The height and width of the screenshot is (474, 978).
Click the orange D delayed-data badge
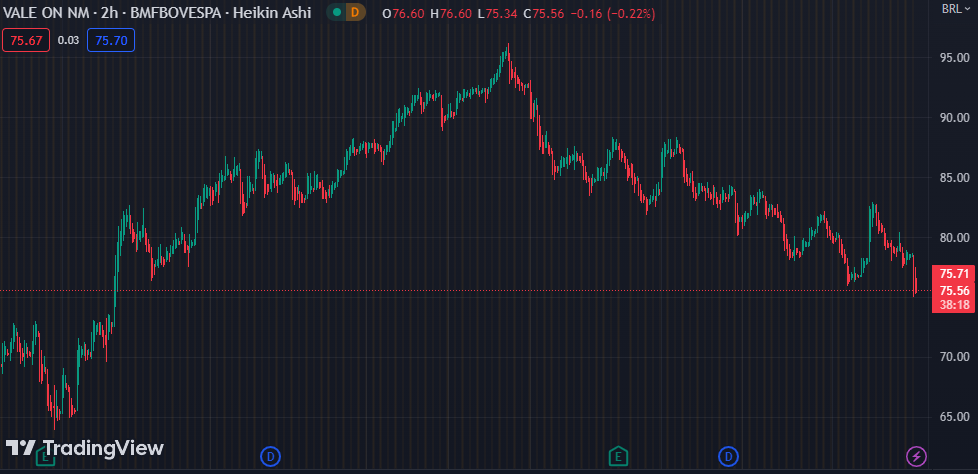coord(356,12)
